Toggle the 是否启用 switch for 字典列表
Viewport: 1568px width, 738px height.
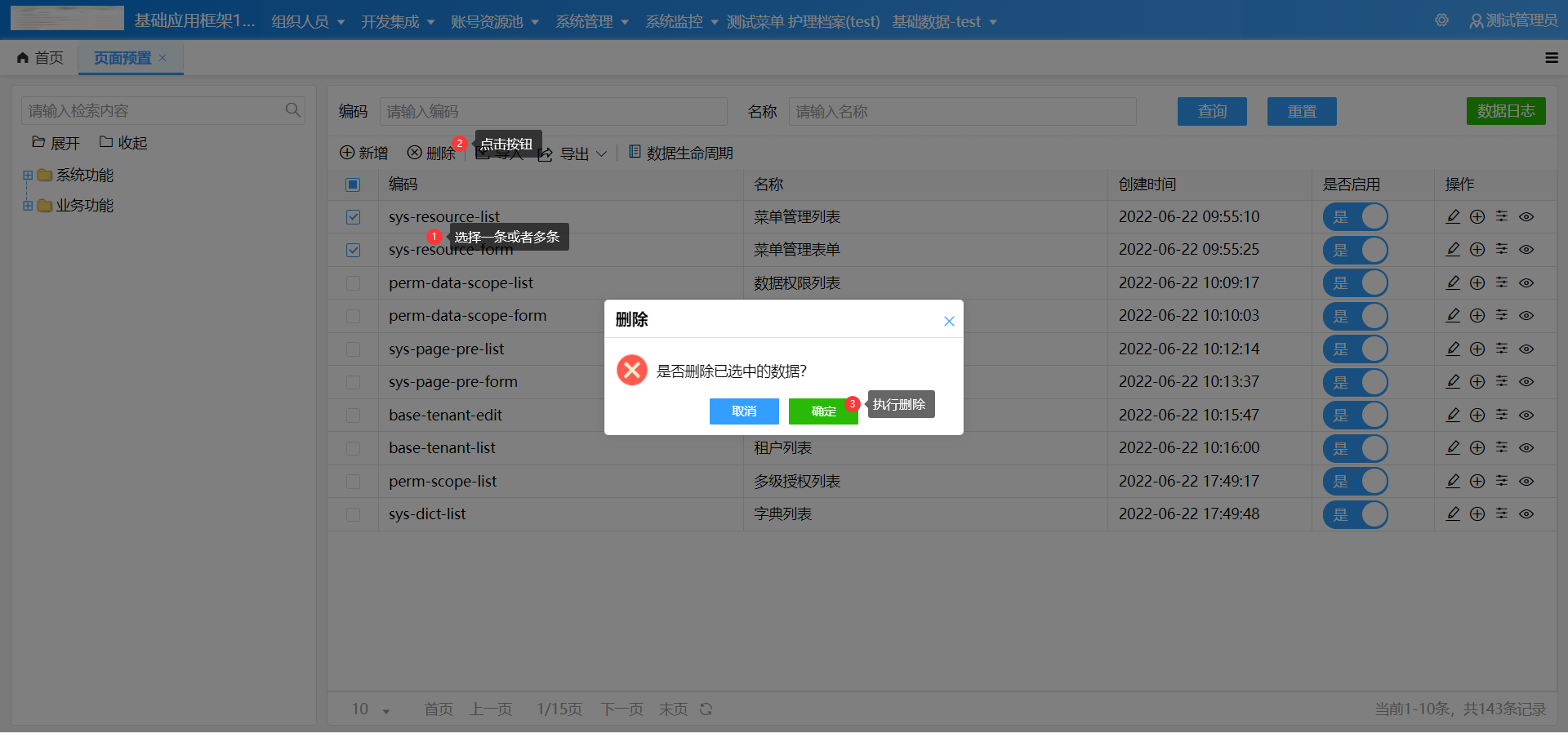coord(1356,514)
